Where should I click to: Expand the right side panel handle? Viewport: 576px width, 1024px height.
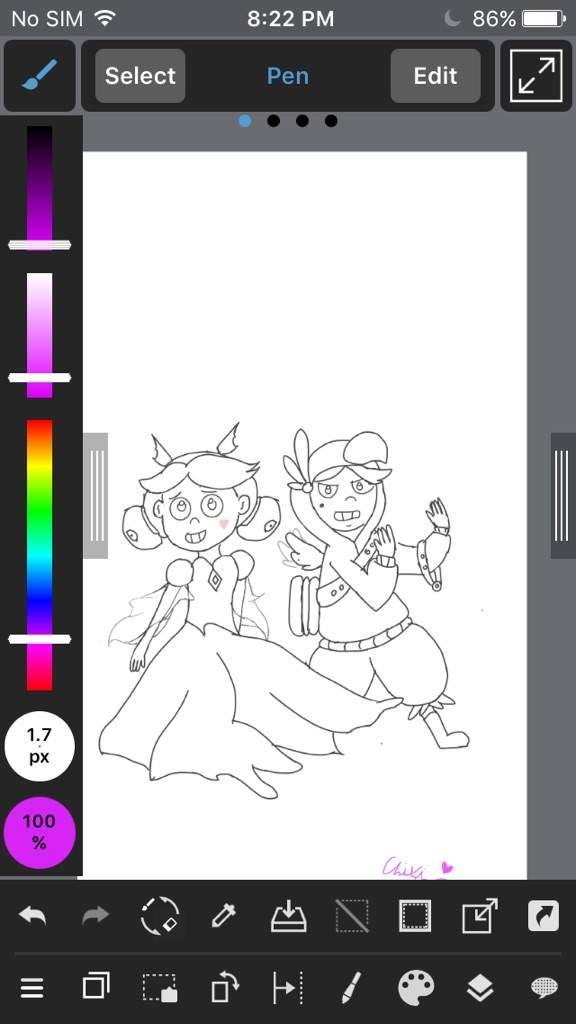pyautogui.click(x=563, y=496)
